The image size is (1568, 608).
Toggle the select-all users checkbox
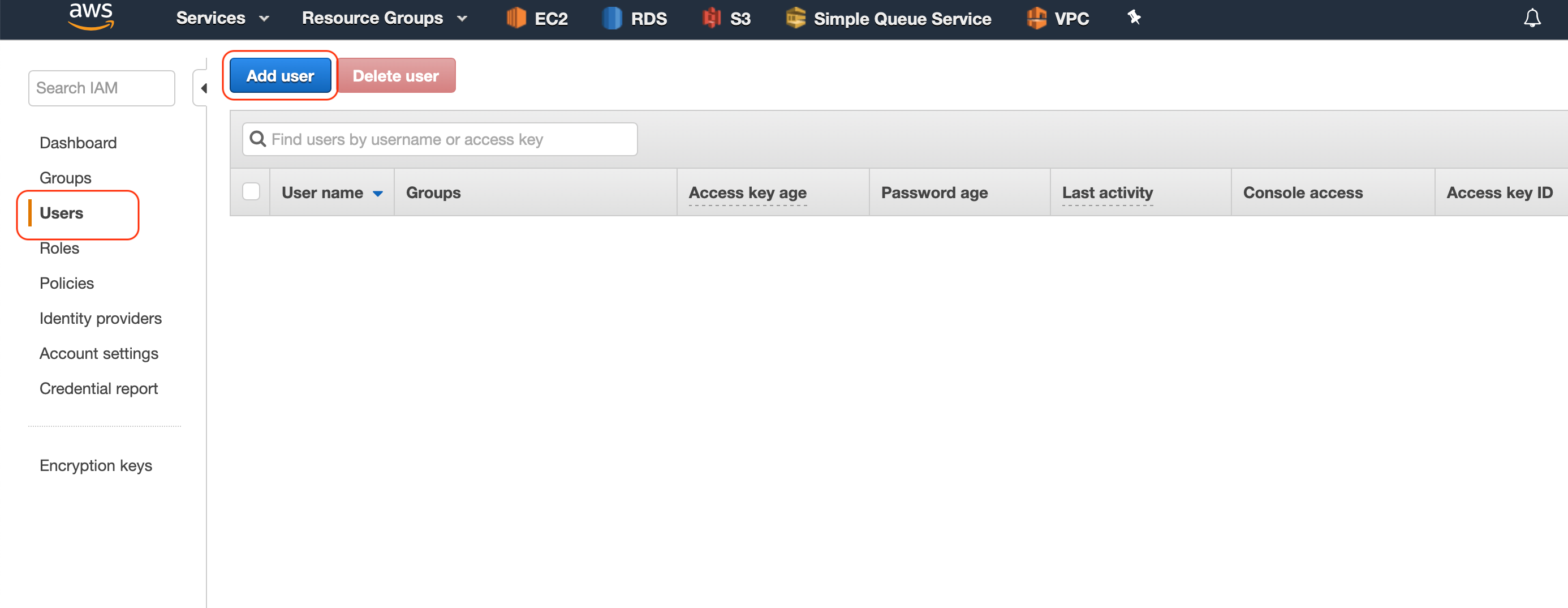pyautogui.click(x=250, y=191)
